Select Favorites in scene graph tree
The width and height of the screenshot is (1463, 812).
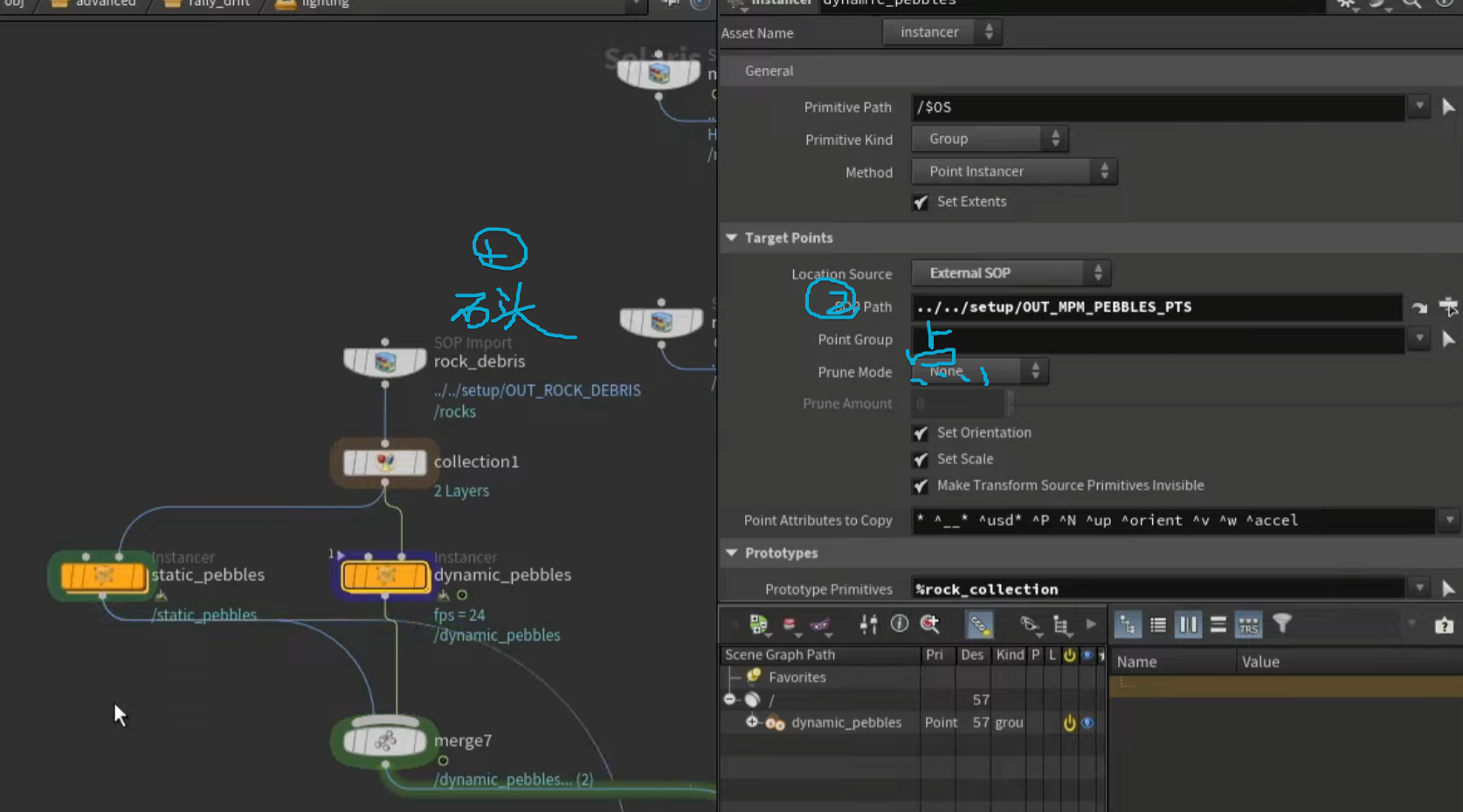(x=797, y=677)
